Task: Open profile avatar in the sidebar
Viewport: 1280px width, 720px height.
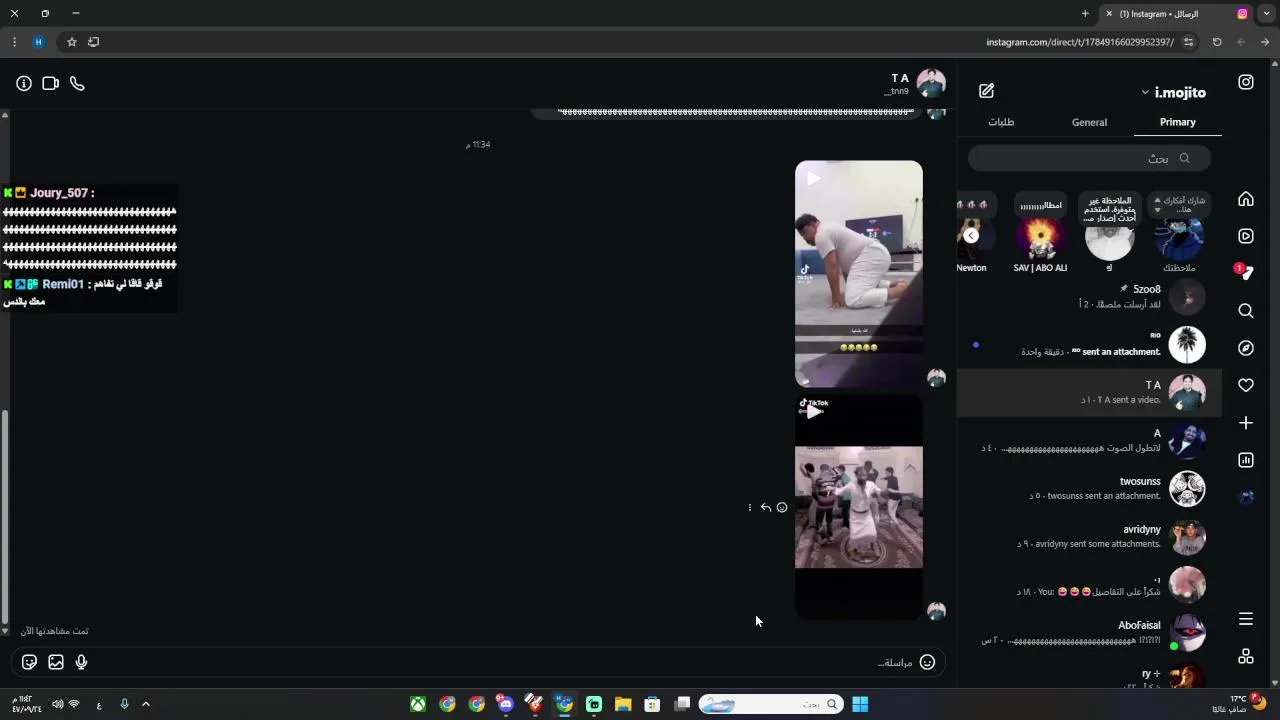Action: [1246, 497]
